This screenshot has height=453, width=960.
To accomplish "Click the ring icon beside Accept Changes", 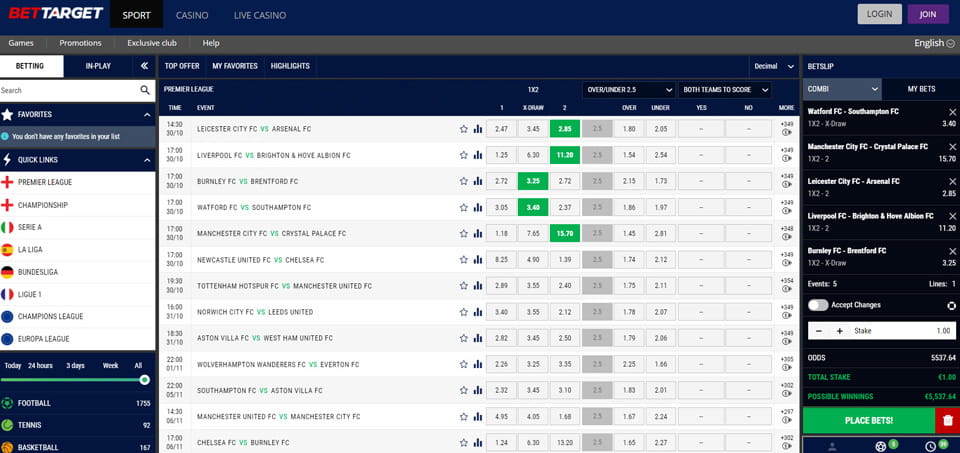I will tap(951, 305).
